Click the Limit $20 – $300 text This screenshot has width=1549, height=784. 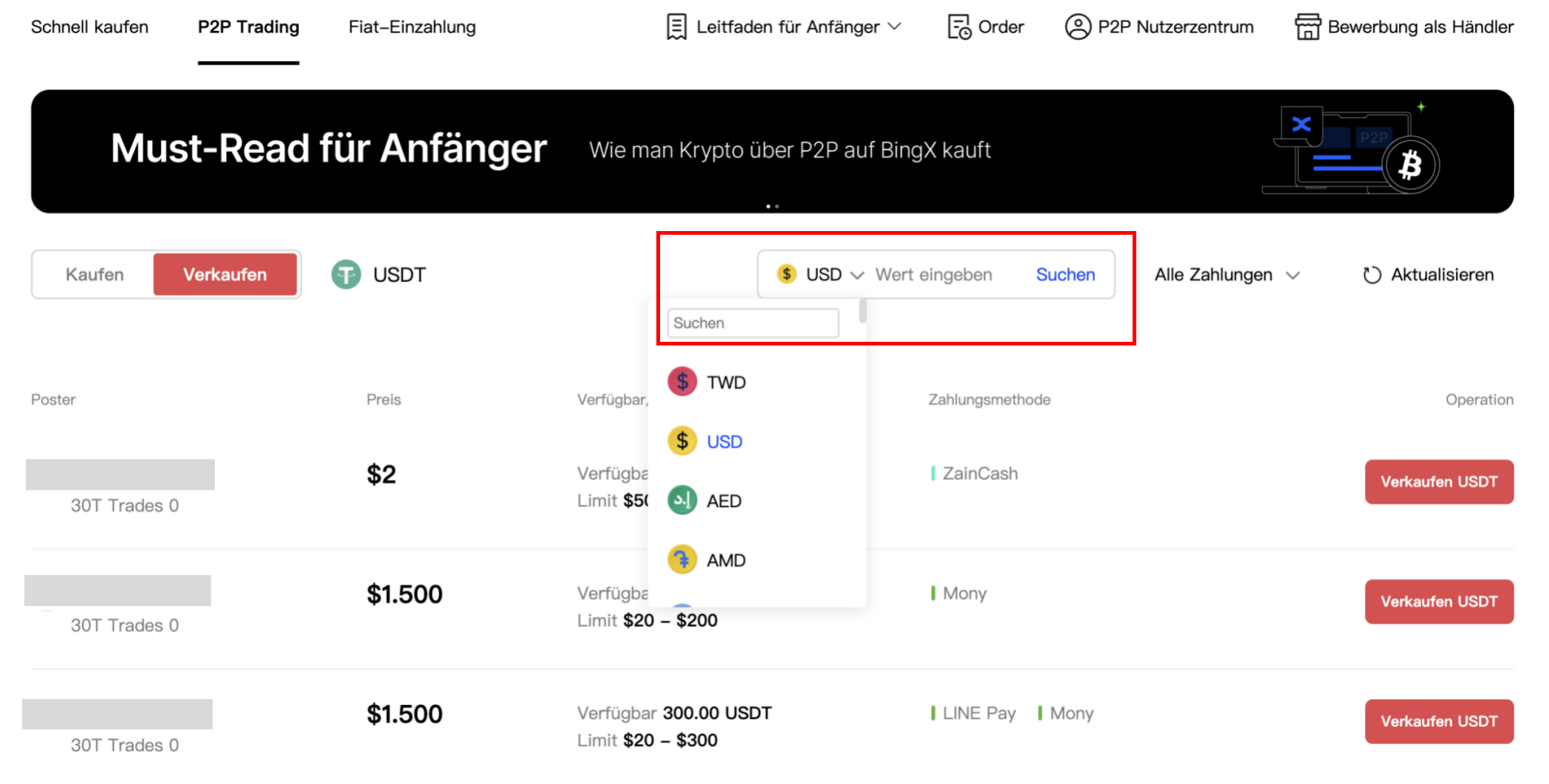(648, 740)
